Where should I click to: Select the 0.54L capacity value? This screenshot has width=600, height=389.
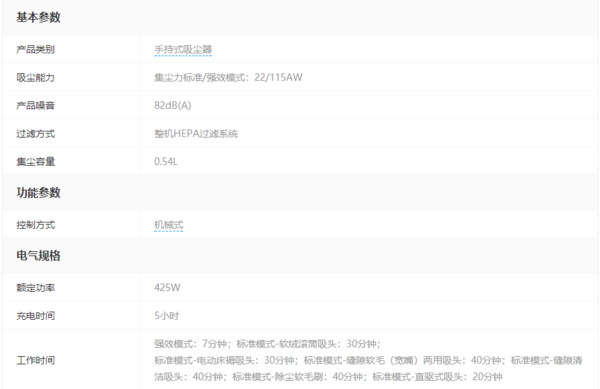click(x=166, y=161)
